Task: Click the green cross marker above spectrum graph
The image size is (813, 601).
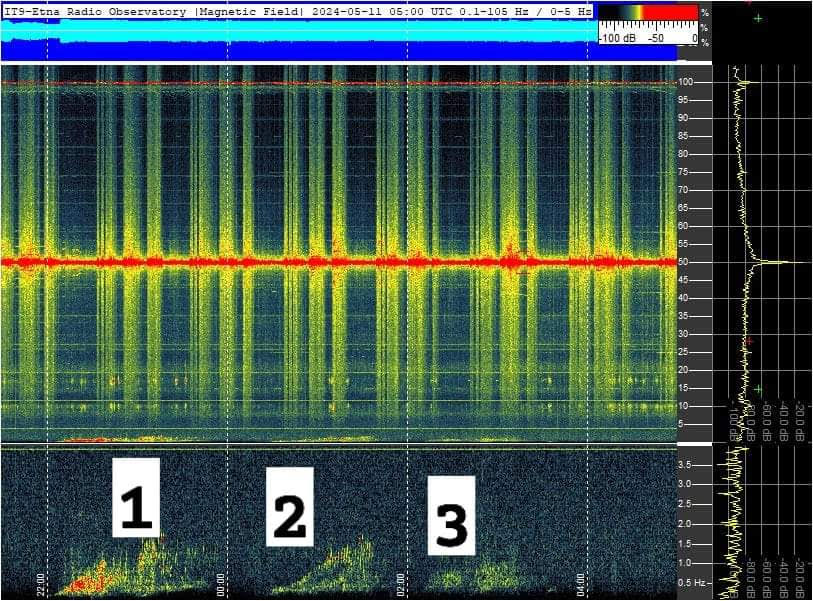Action: pos(758,18)
